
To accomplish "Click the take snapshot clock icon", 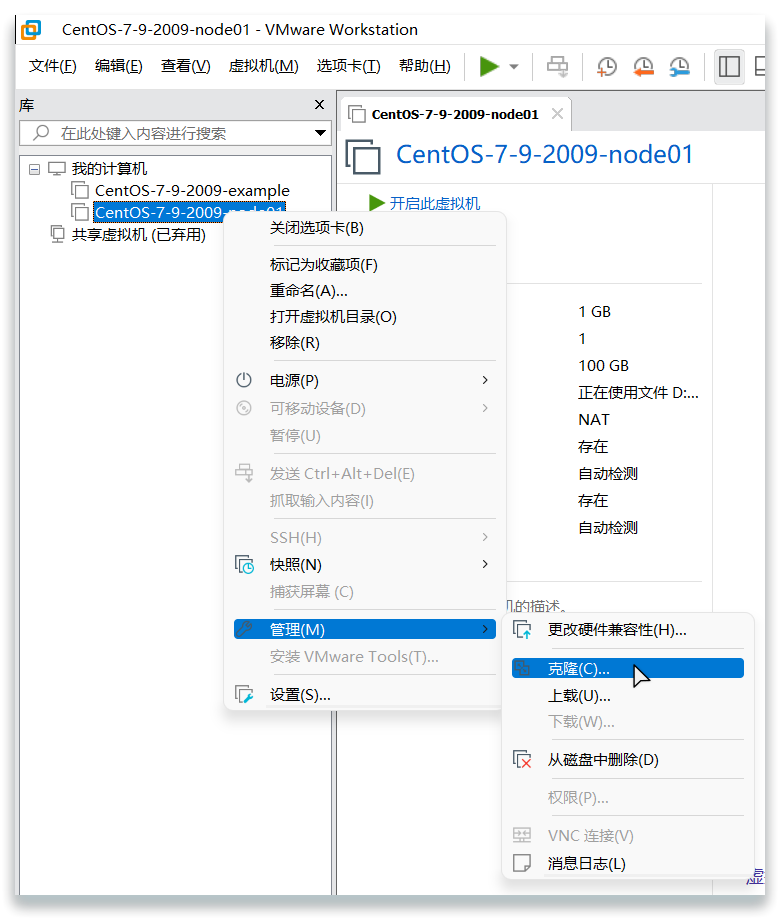I will [x=607, y=66].
